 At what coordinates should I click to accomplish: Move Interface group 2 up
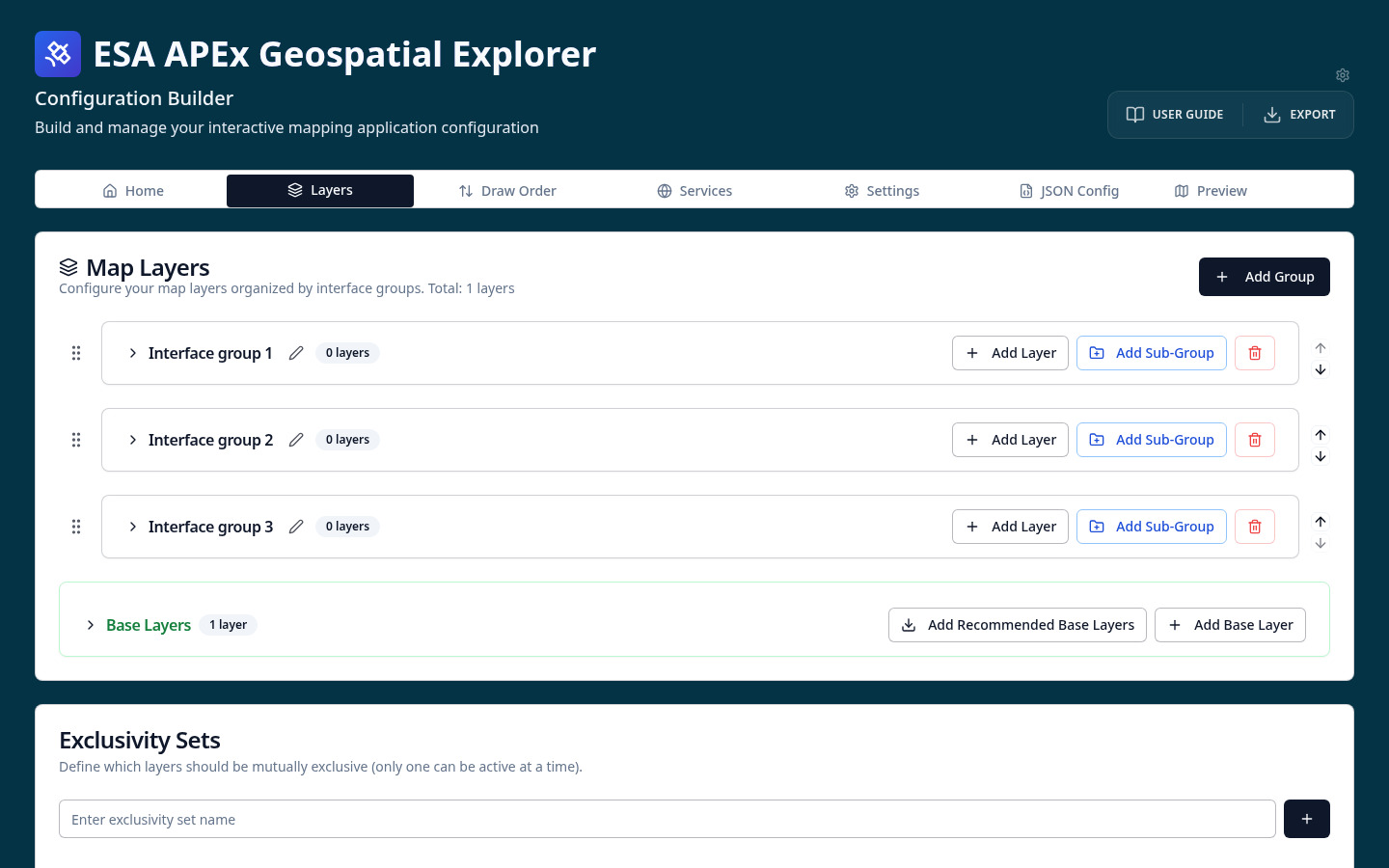1321,435
